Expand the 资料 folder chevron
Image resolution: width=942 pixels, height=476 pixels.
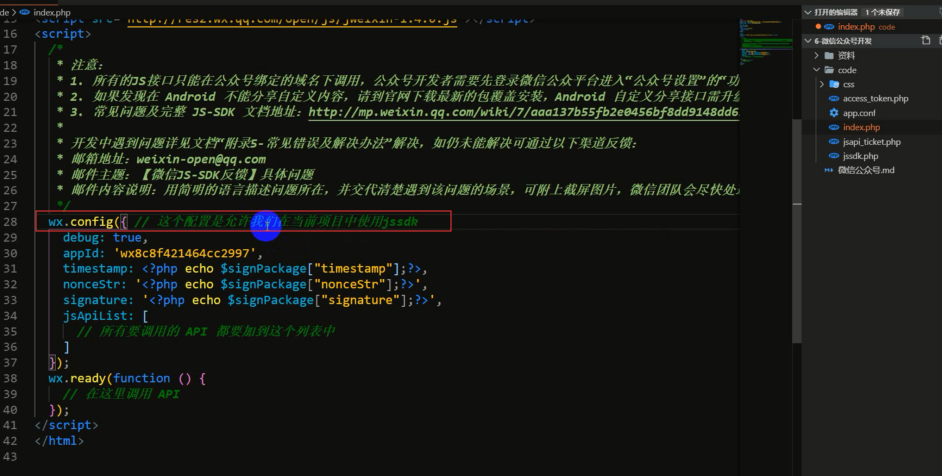coord(816,55)
